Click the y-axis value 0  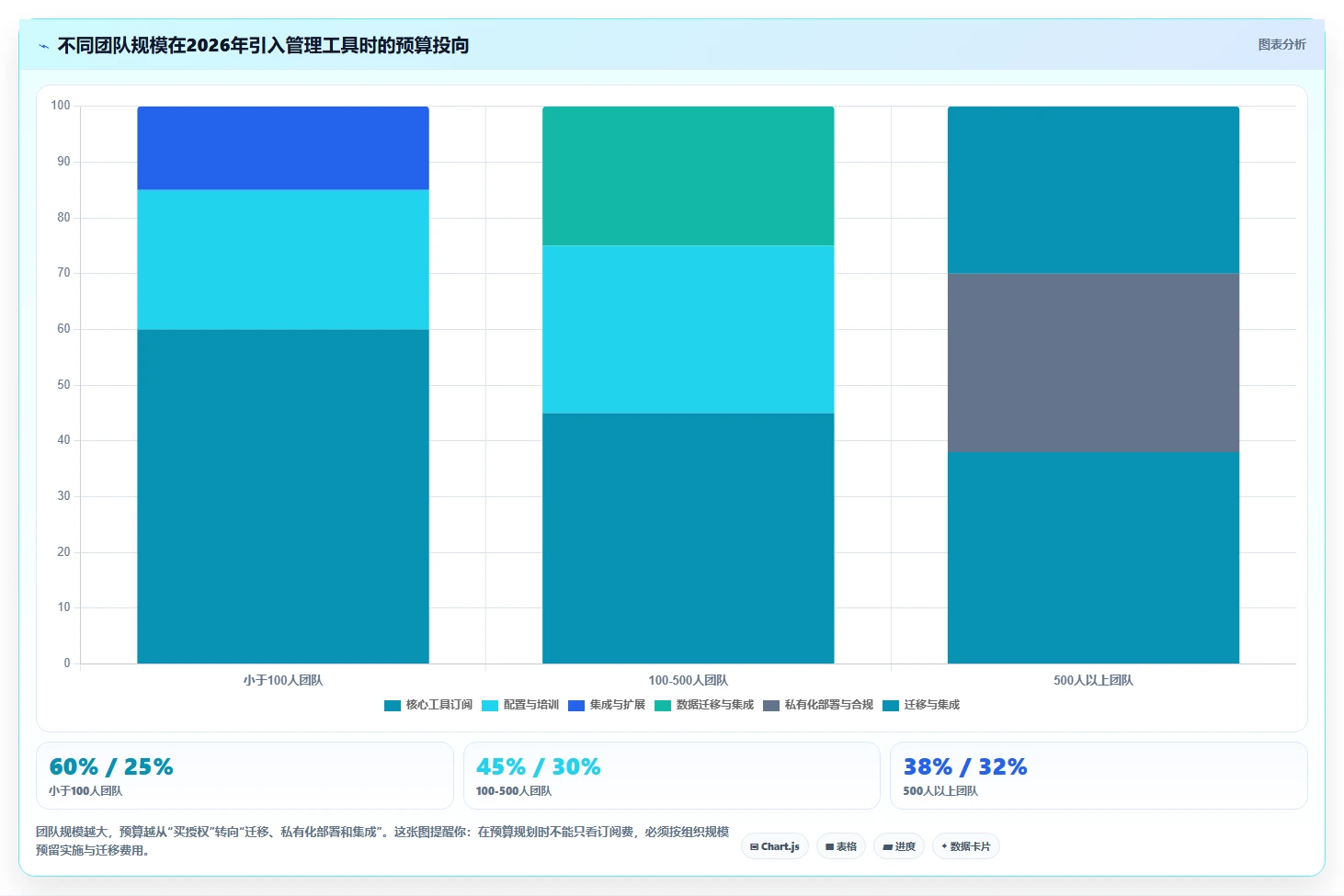point(67,663)
